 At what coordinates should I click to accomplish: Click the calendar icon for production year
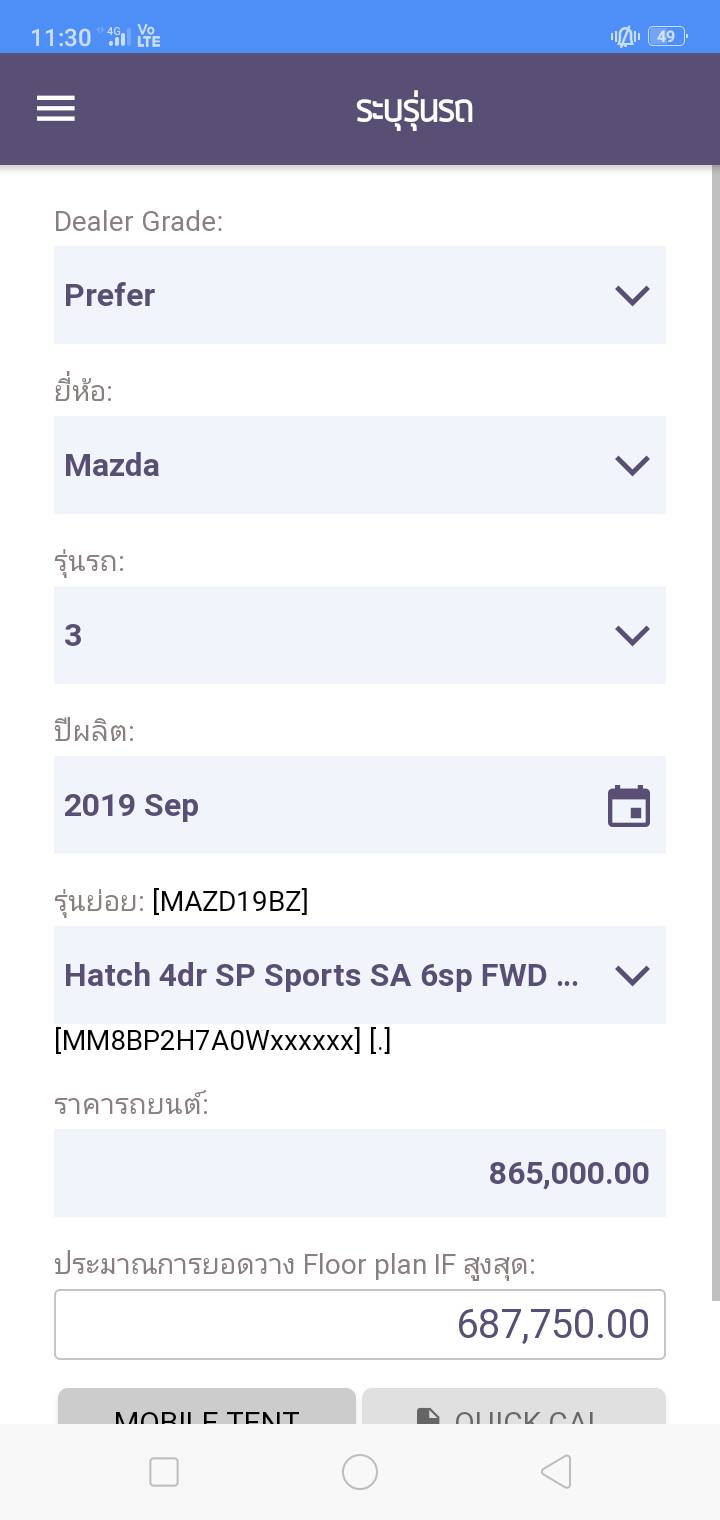629,806
